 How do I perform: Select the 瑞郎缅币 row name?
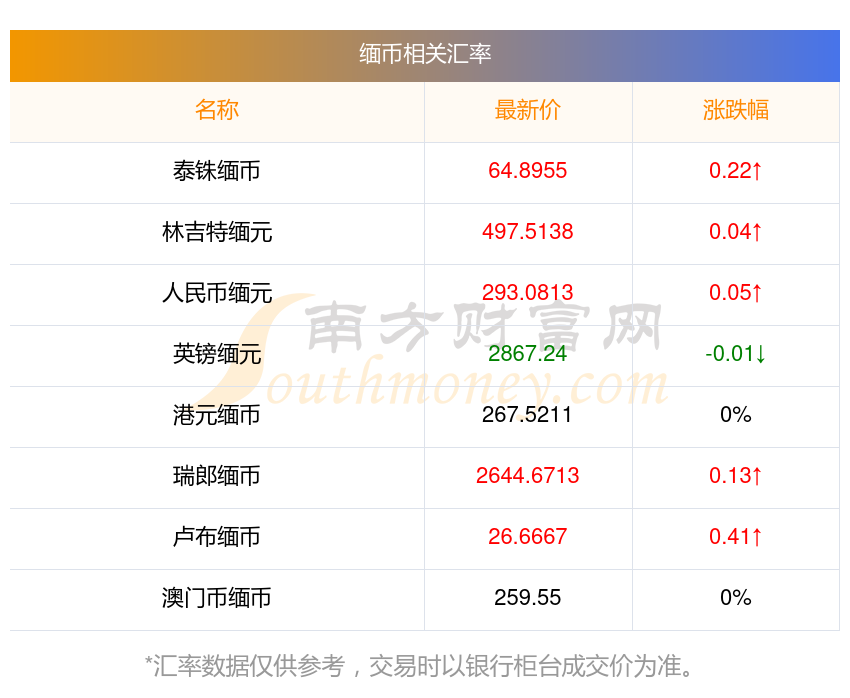(x=217, y=476)
